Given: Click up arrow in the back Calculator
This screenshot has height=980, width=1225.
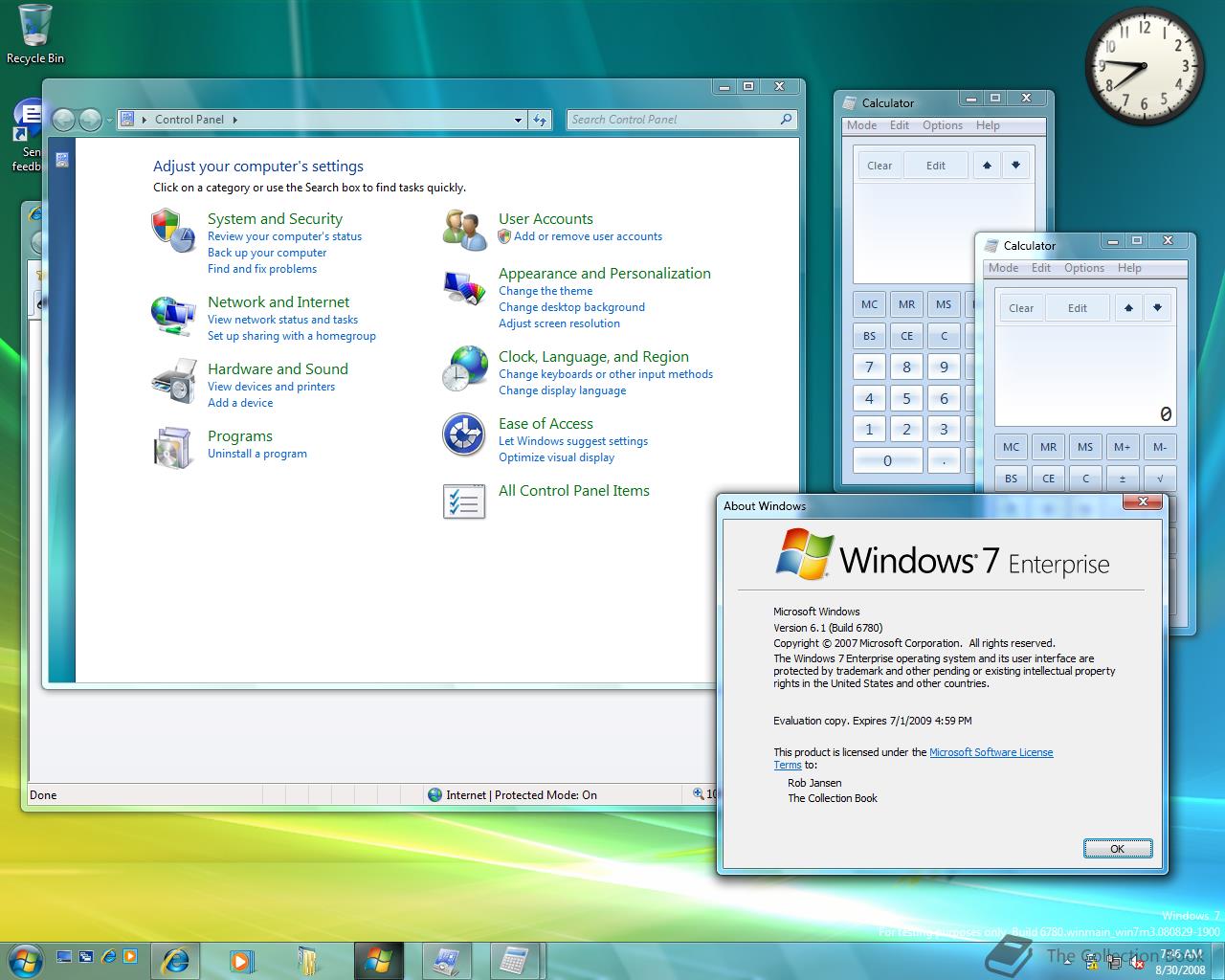Looking at the screenshot, I should click(987, 166).
